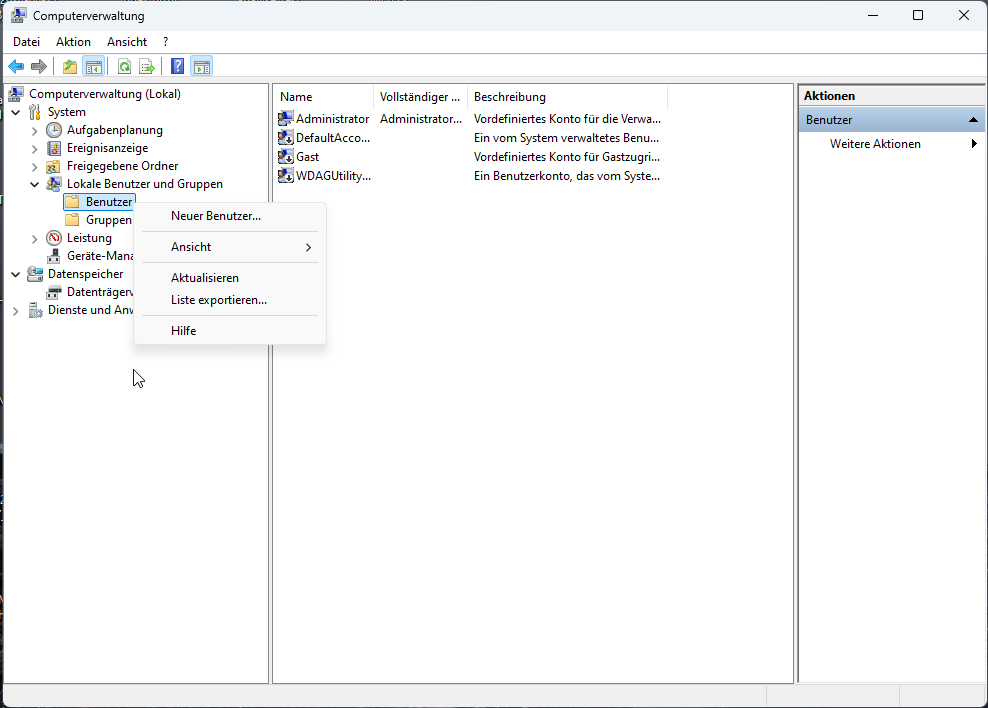Click the Administrator user account icon
This screenshot has width=988, height=708.
click(x=285, y=118)
